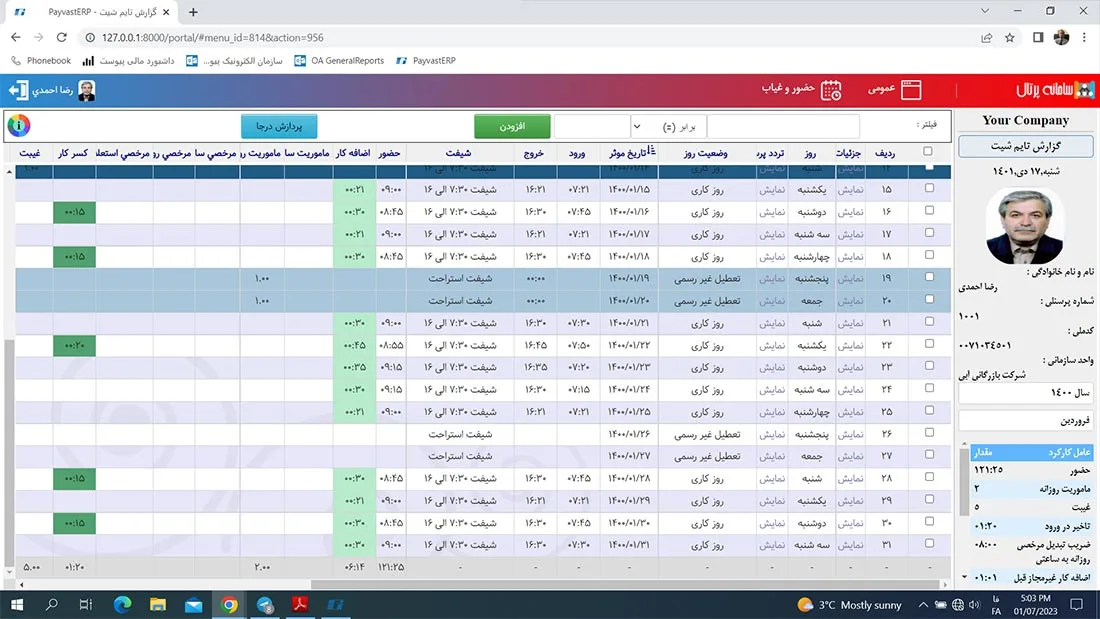Click the logout icon beside user name

click(x=18, y=90)
